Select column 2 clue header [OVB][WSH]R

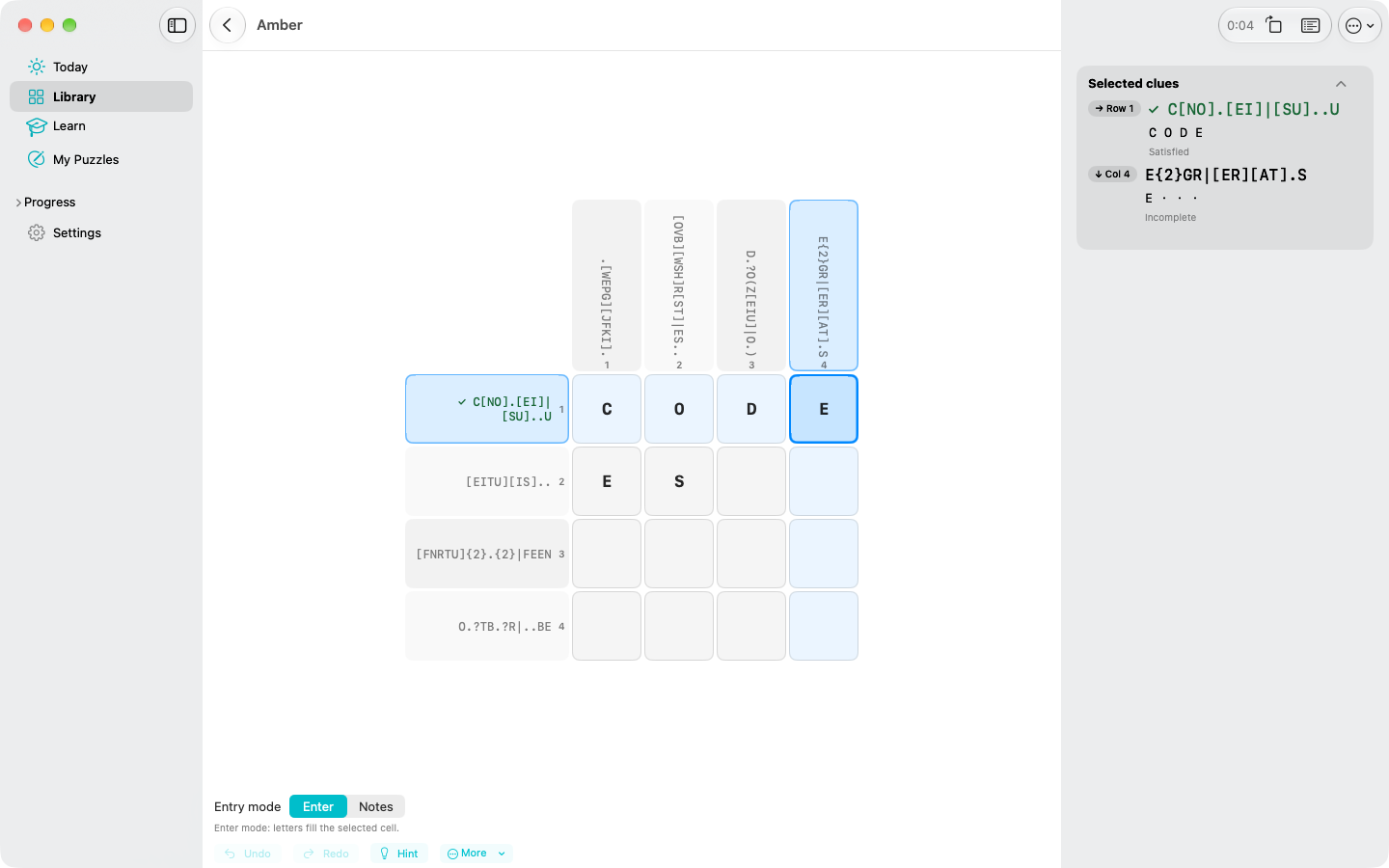[679, 285]
